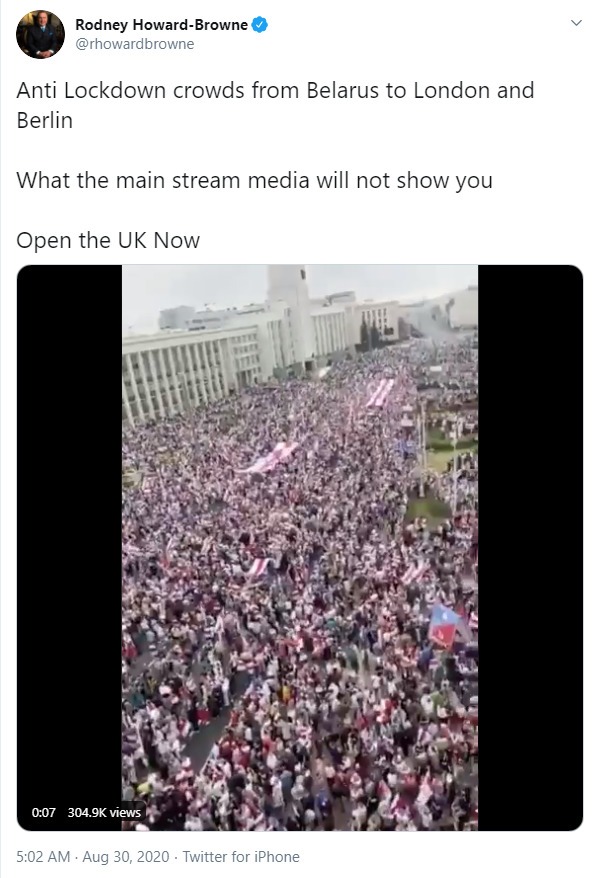This screenshot has height=878, width=596.
Task: Click the 304.9K views counter
Action: click(104, 812)
